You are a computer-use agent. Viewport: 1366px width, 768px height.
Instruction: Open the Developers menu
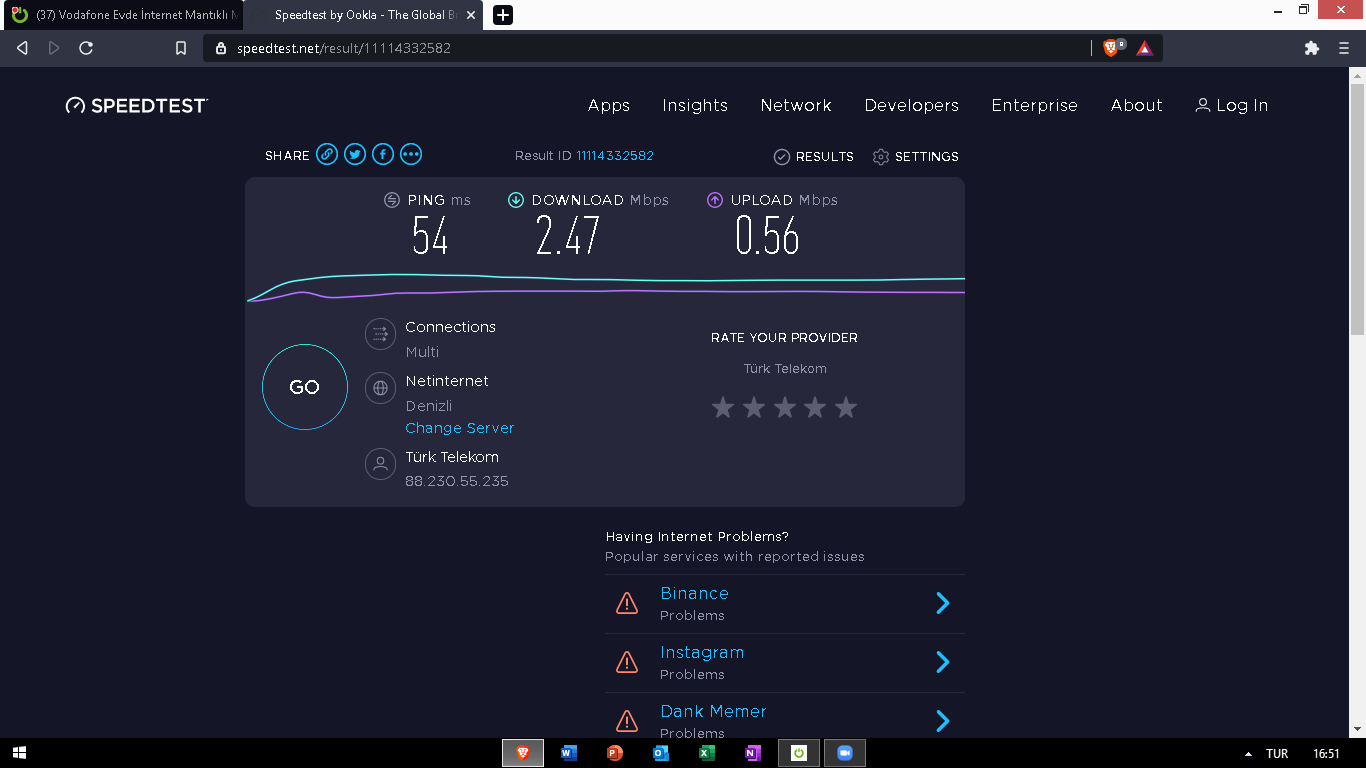[912, 105]
